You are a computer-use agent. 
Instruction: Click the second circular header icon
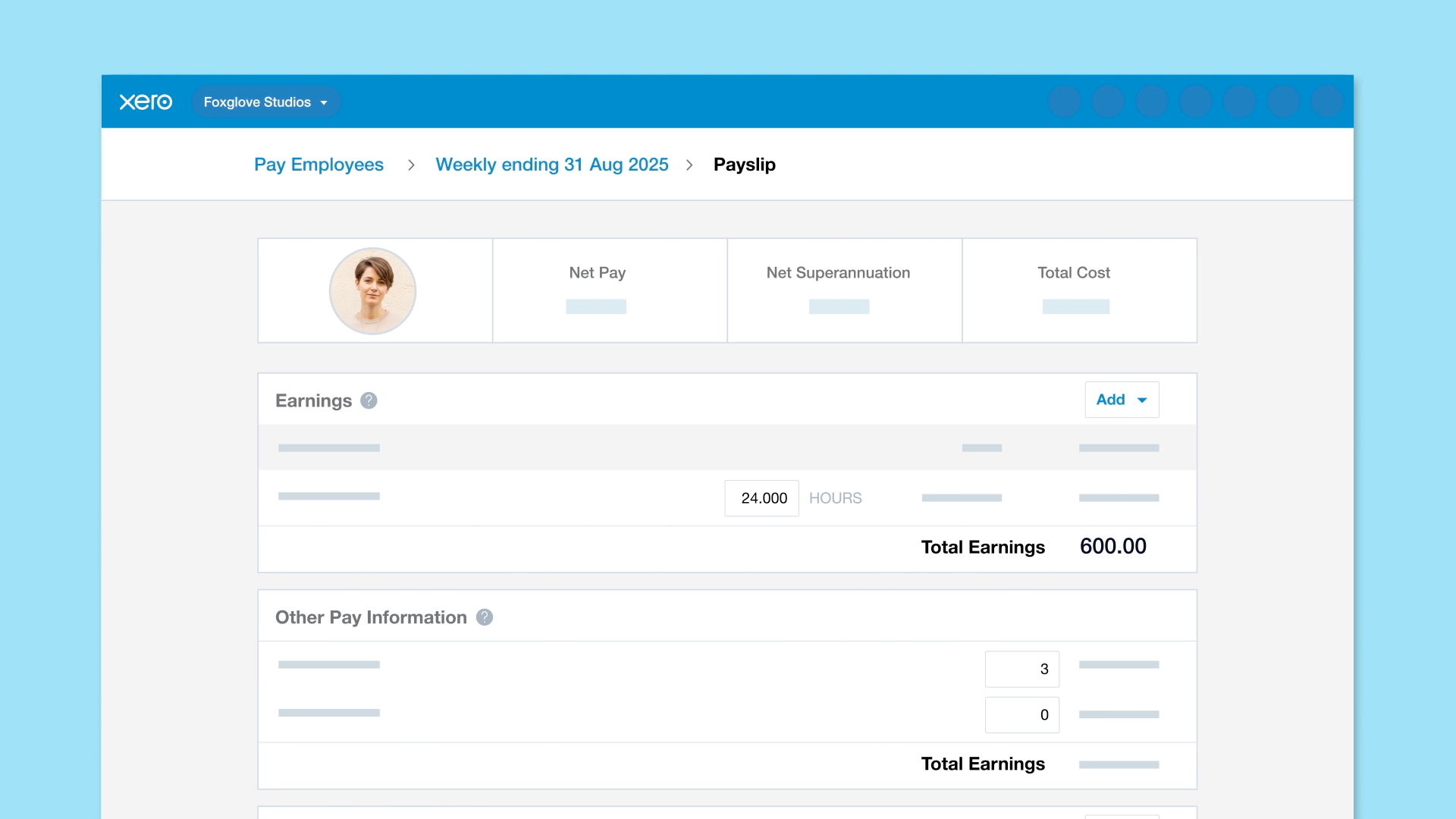click(x=1108, y=102)
